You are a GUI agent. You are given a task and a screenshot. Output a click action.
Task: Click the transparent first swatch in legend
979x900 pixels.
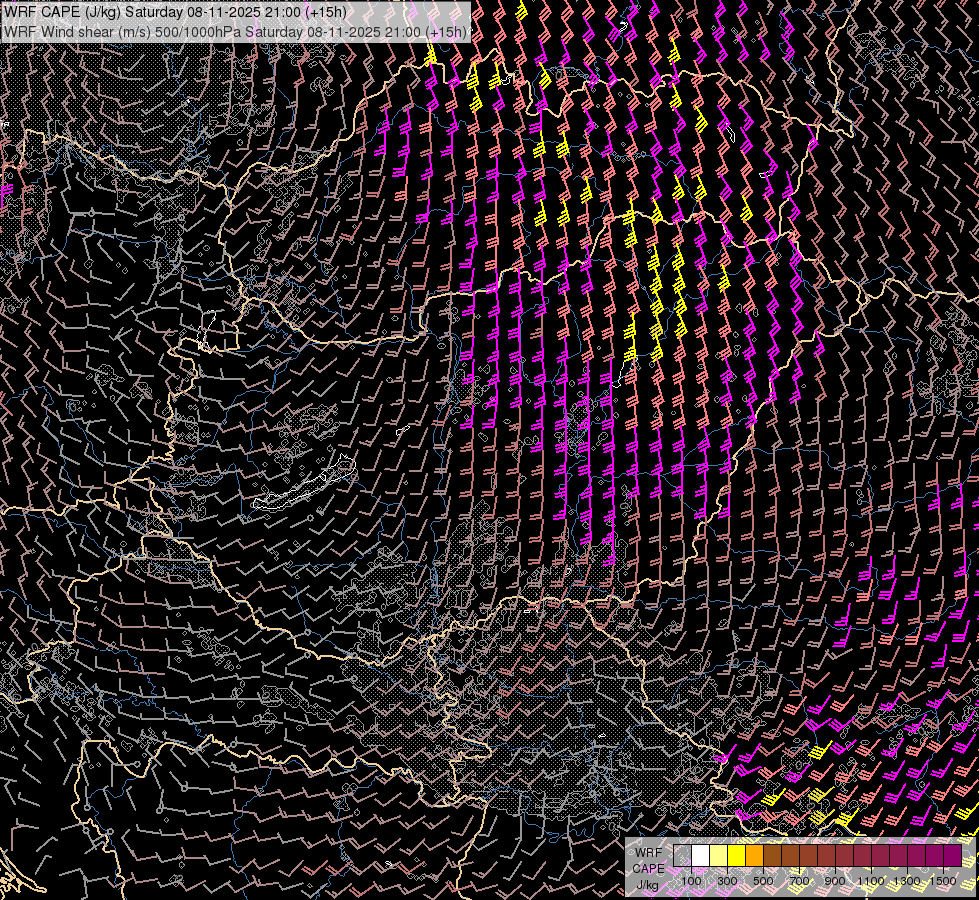click(x=682, y=856)
